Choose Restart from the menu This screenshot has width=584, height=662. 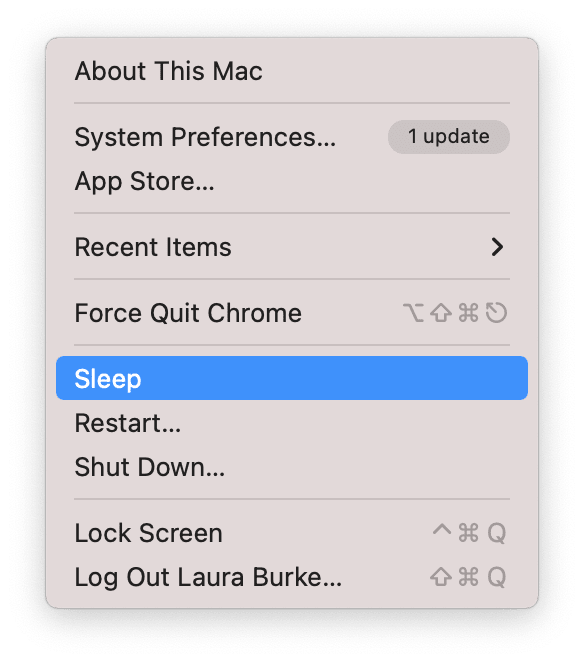[292, 423]
